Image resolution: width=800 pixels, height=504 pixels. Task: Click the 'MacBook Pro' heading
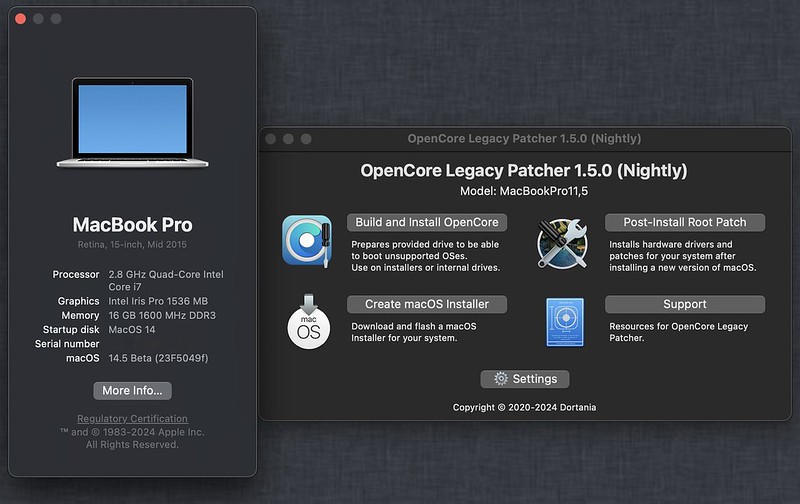click(132, 225)
